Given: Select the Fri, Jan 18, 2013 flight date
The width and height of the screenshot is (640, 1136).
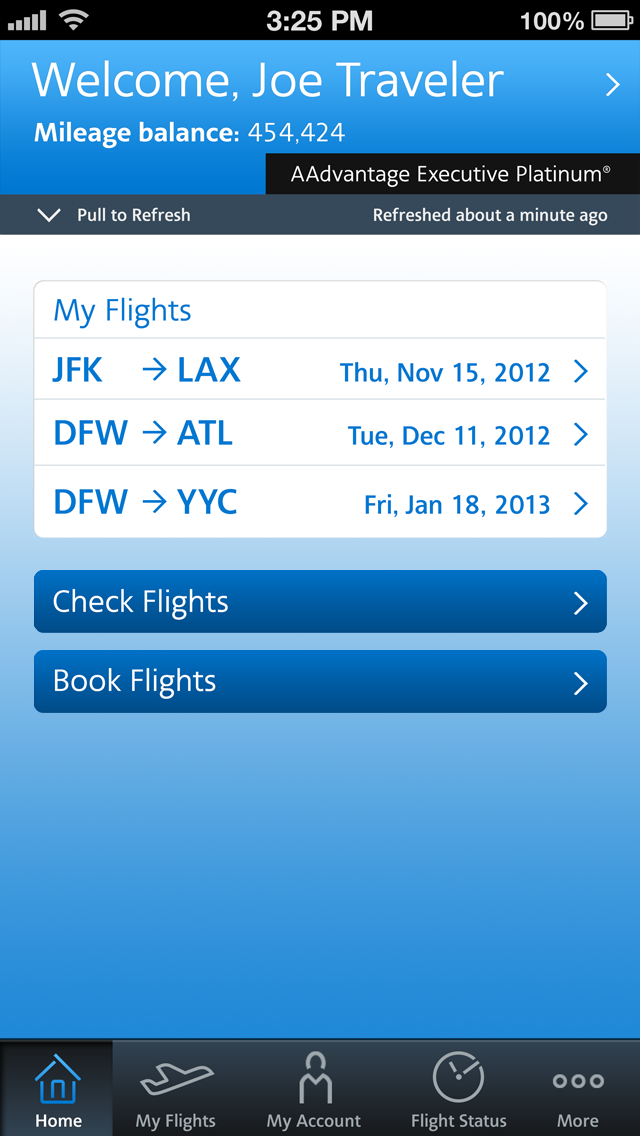Looking at the screenshot, I should pos(457,504).
